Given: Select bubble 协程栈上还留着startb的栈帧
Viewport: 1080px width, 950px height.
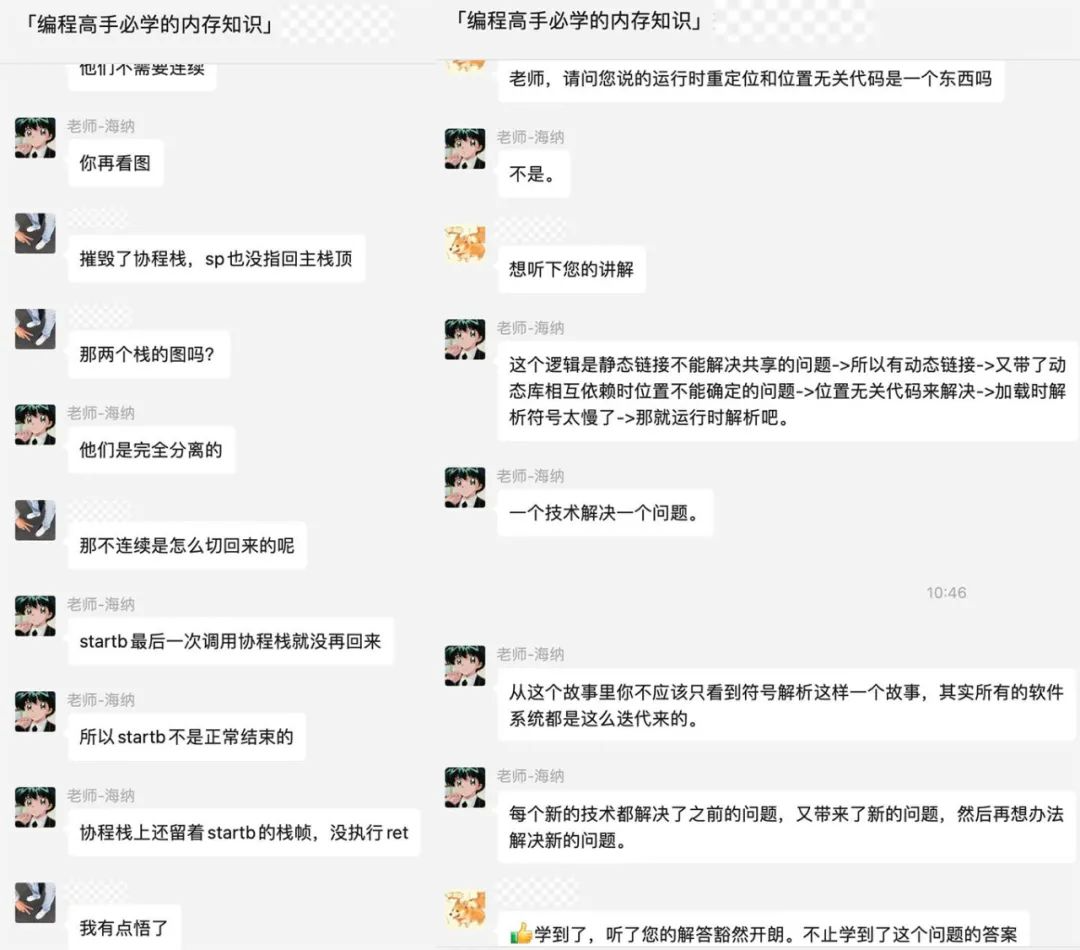Looking at the screenshot, I should 244,832.
